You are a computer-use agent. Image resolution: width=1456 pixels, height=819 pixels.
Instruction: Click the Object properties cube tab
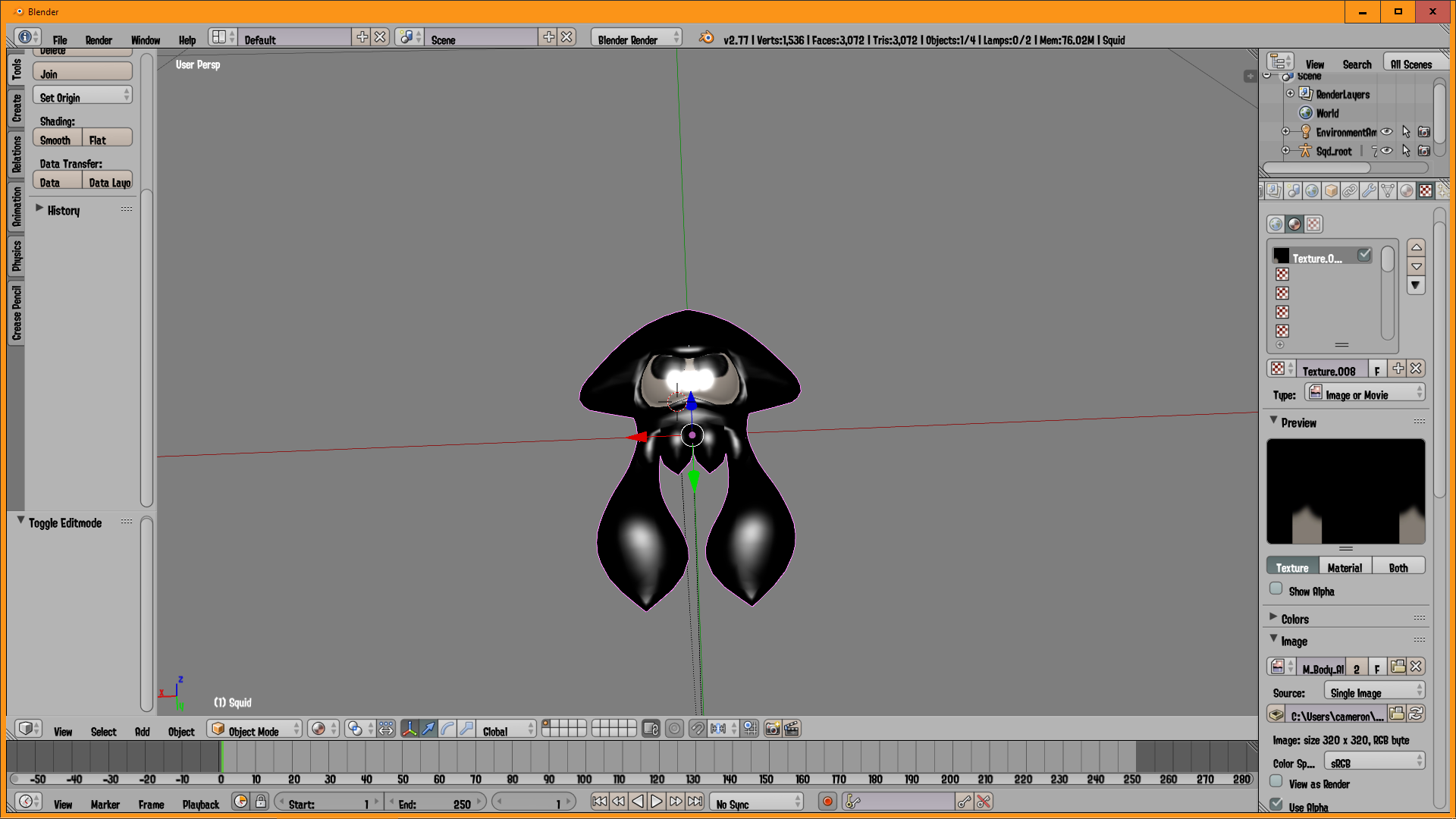pos(1331,191)
